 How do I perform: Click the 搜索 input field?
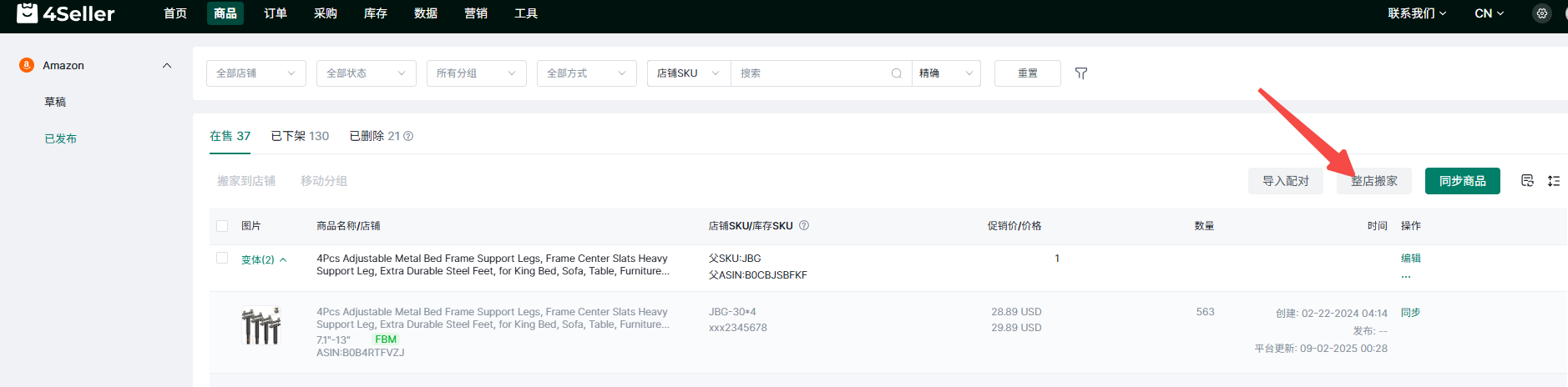(810, 73)
